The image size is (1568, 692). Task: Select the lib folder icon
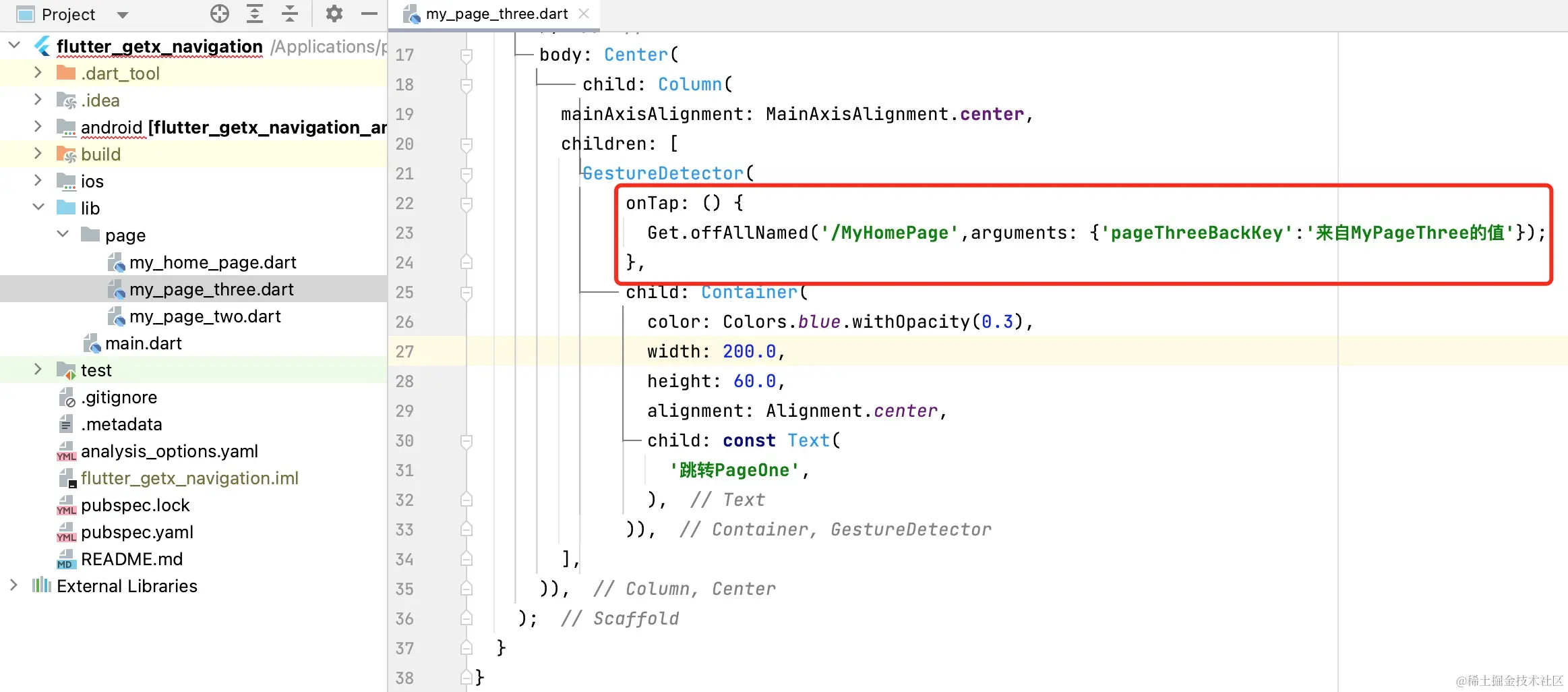[66, 208]
